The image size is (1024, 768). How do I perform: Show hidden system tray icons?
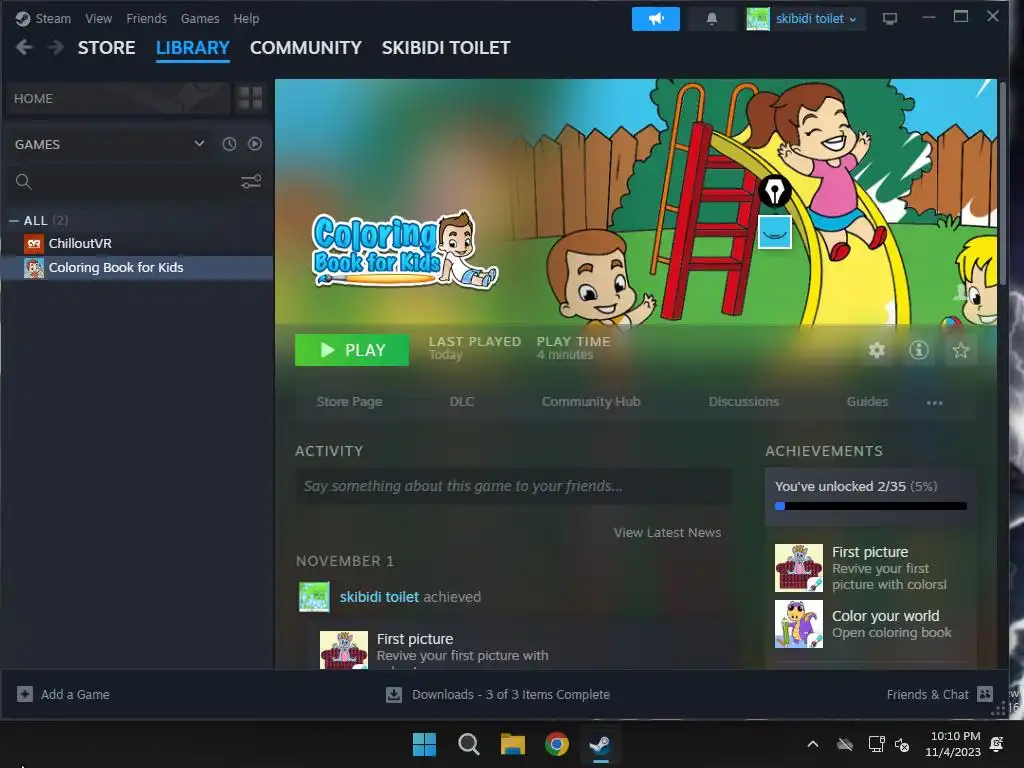(x=813, y=744)
